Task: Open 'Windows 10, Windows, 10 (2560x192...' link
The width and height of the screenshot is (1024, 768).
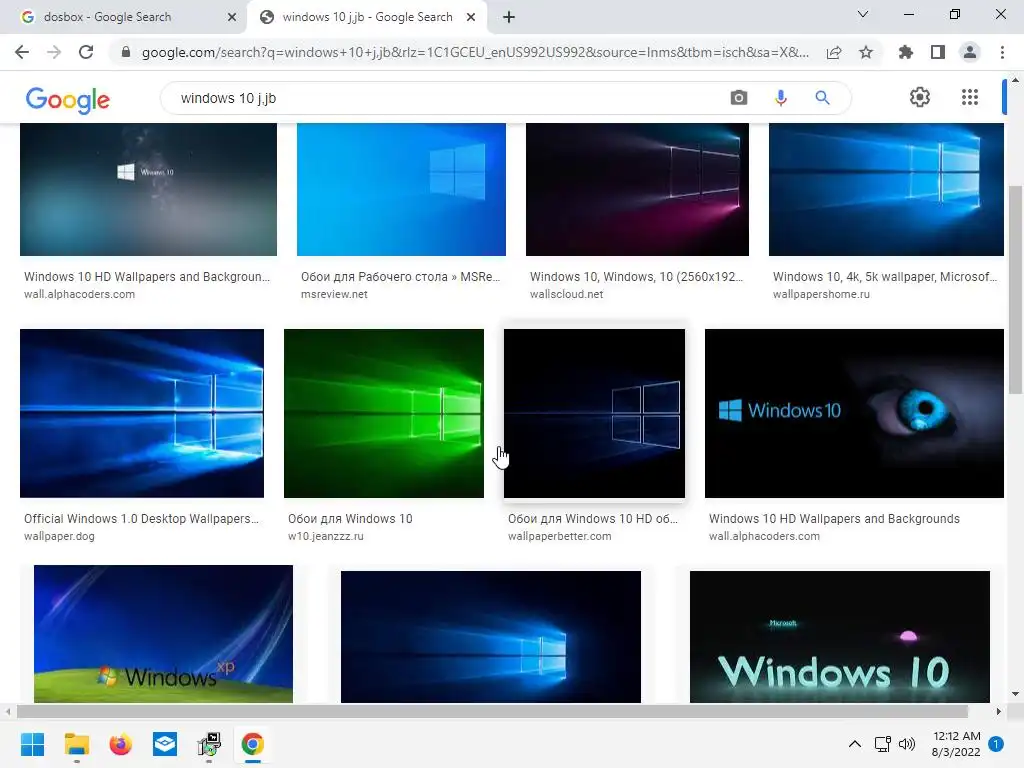Action: (x=636, y=277)
